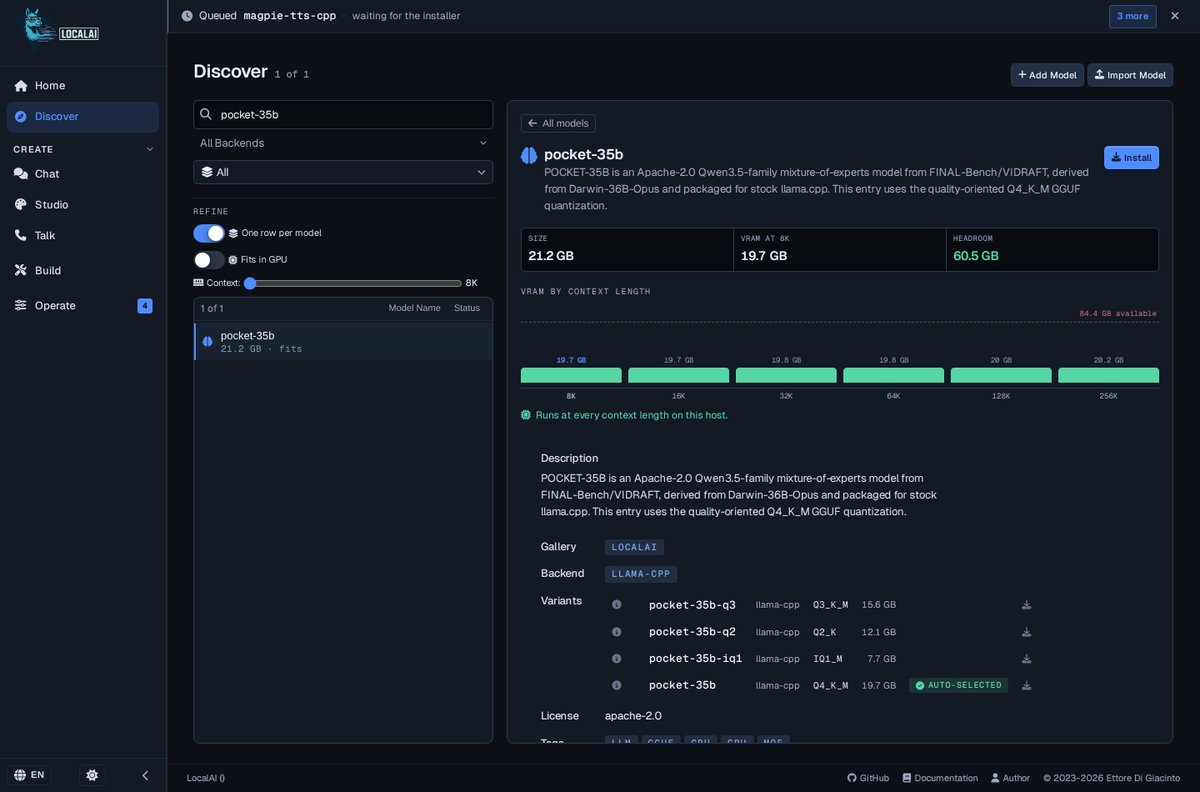Click Add Model button
The image size is (1200, 792).
tap(1047, 75)
